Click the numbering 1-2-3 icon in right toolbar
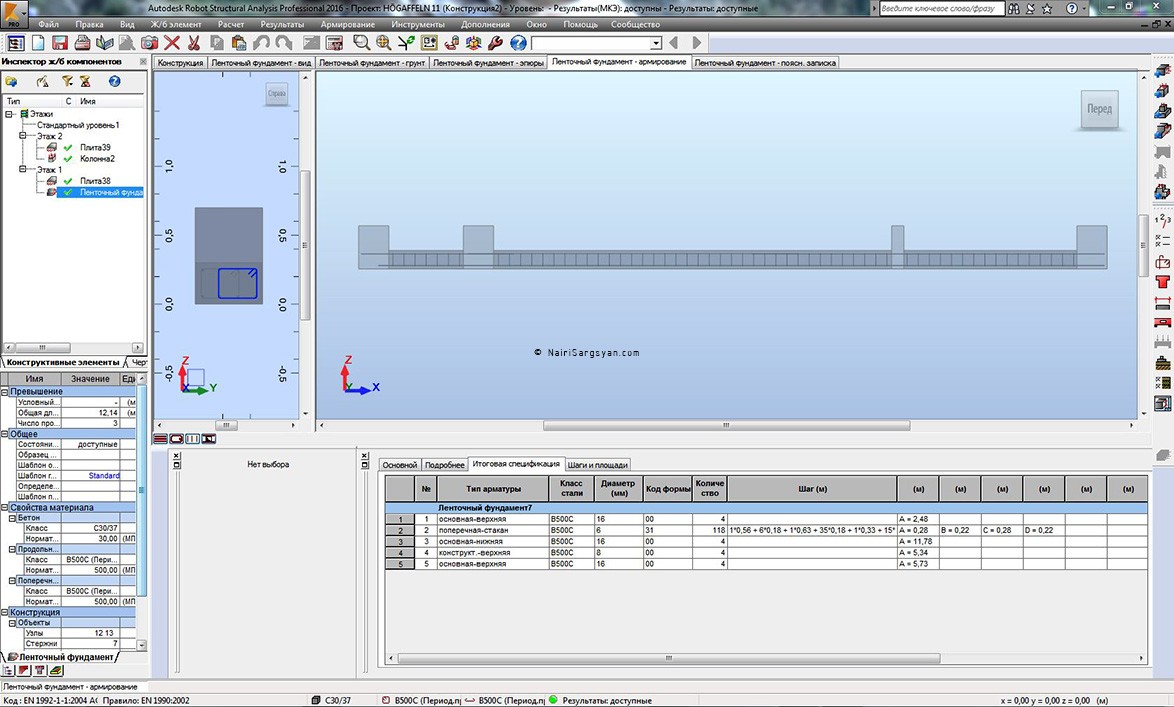The height and width of the screenshot is (707, 1174). [x=1162, y=219]
